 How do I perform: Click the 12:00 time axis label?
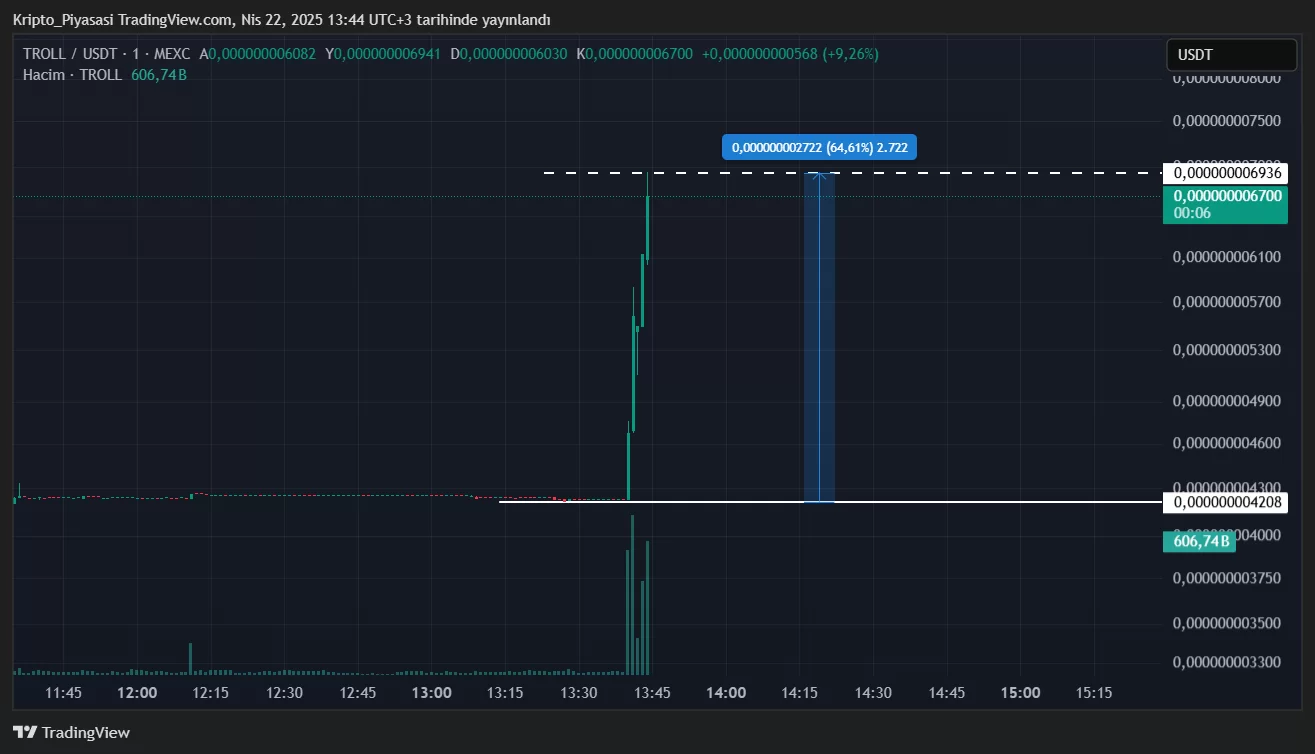pos(137,693)
